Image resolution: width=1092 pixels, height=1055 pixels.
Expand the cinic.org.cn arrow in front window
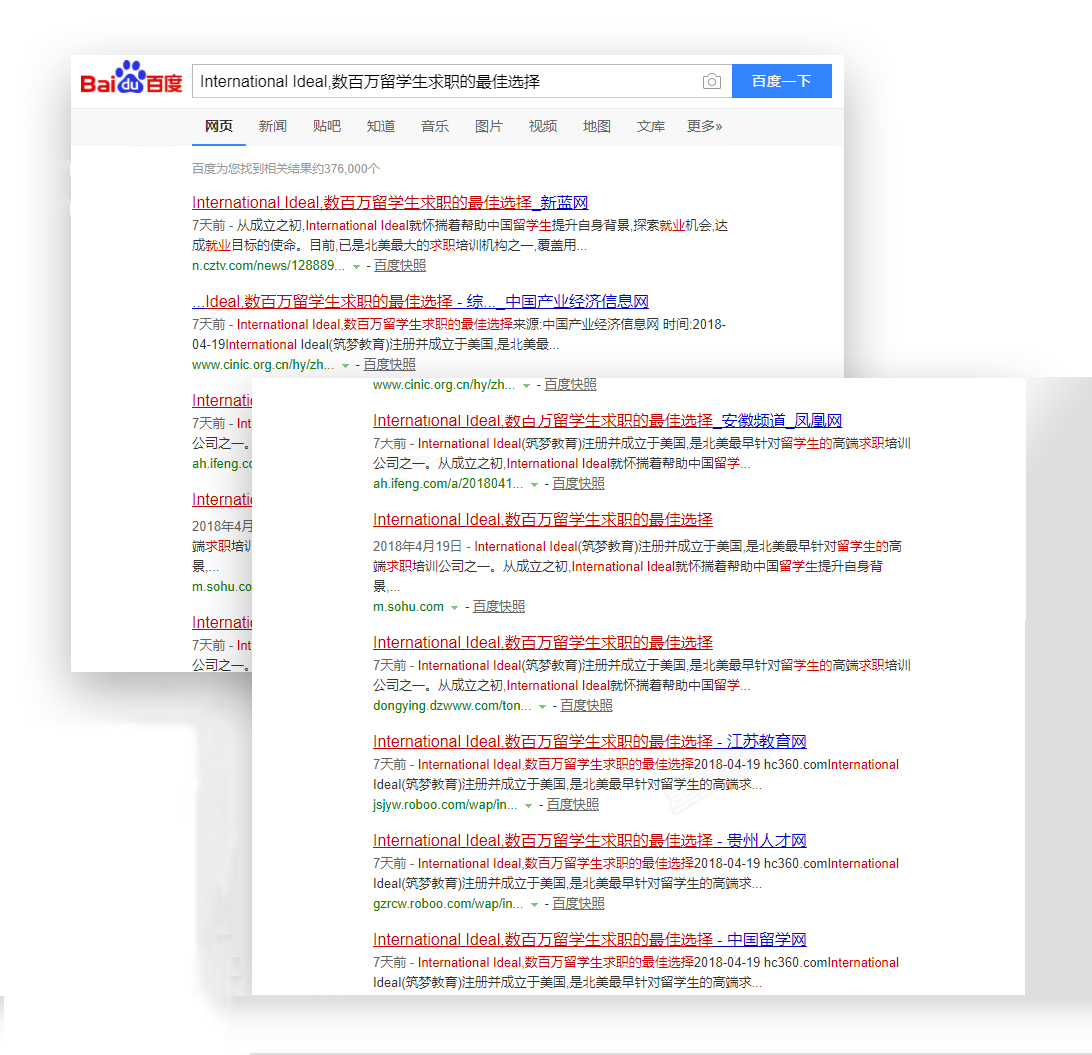pyautogui.click(x=526, y=385)
